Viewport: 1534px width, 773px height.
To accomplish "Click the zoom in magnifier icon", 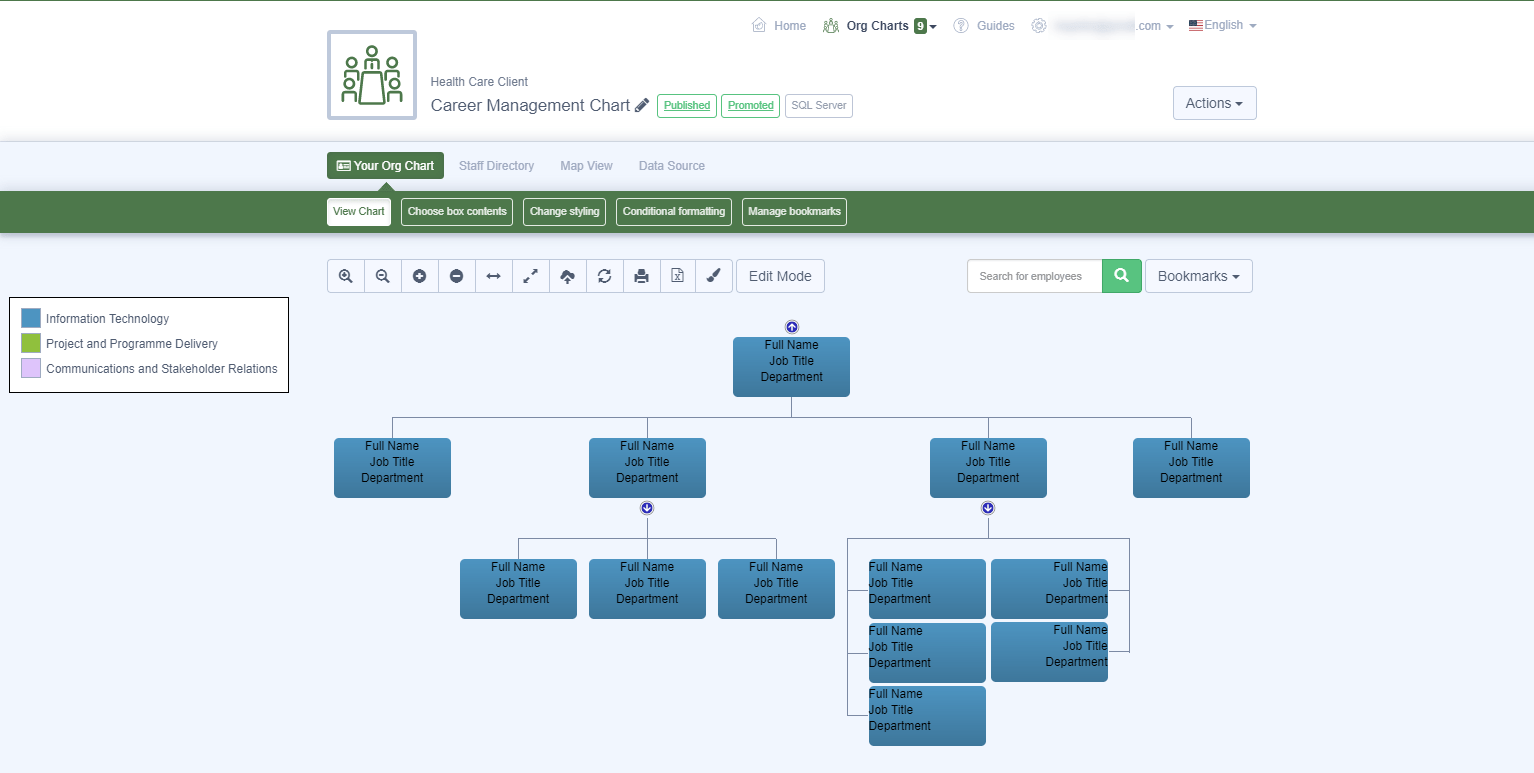I will pyautogui.click(x=346, y=276).
